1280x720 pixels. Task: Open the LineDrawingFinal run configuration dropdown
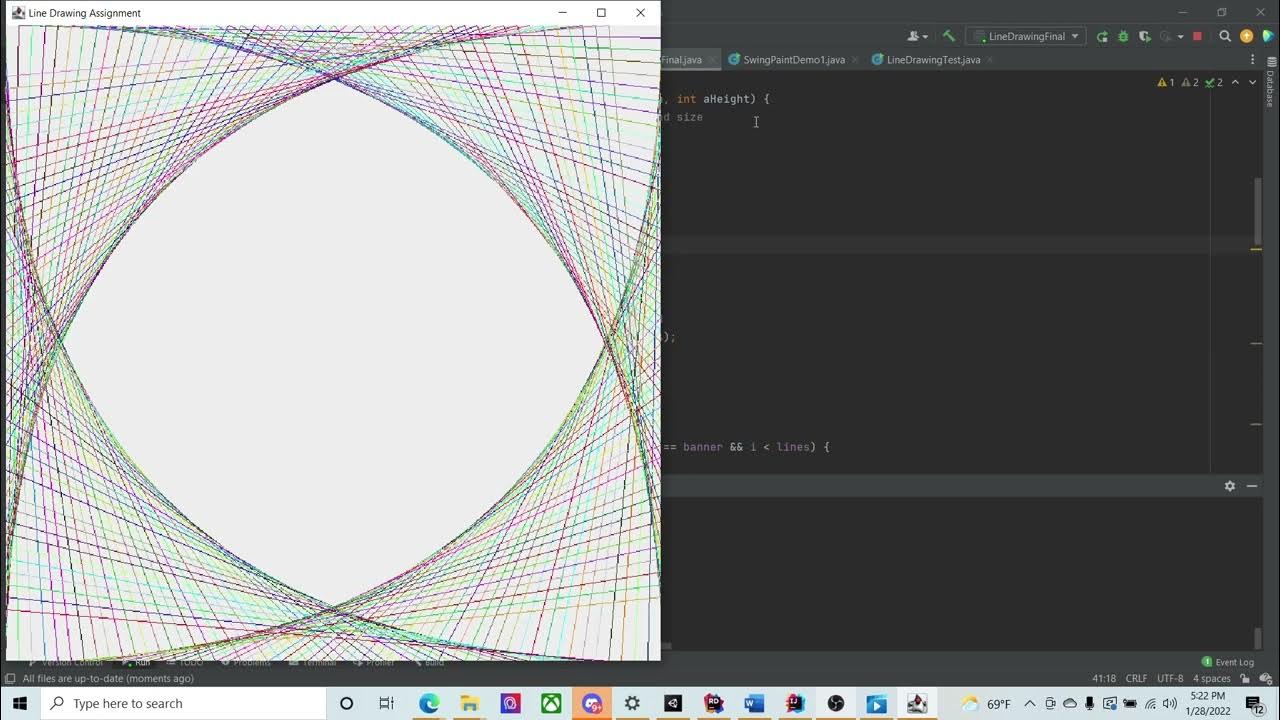[1026, 36]
